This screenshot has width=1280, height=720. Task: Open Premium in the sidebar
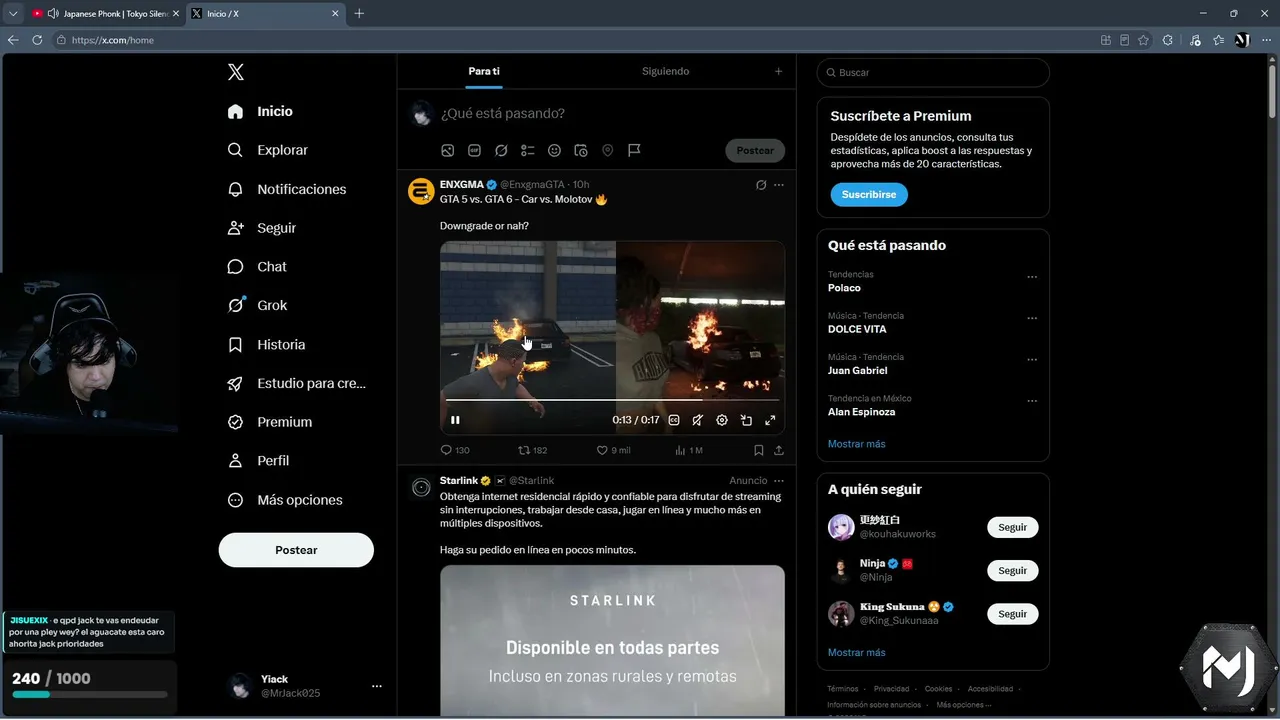(270, 422)
